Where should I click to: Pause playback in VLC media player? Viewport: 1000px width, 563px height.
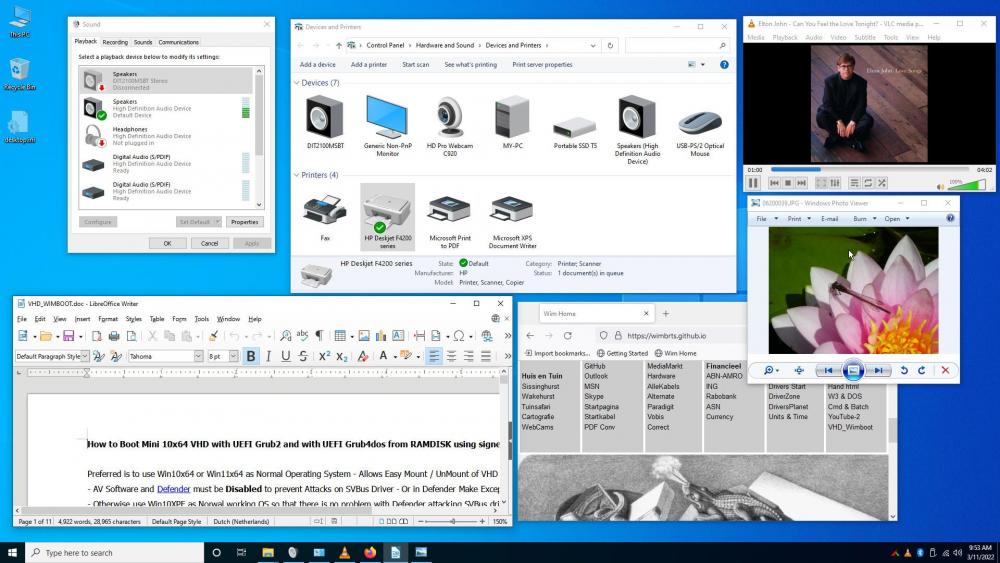click(x=754, y=183)
